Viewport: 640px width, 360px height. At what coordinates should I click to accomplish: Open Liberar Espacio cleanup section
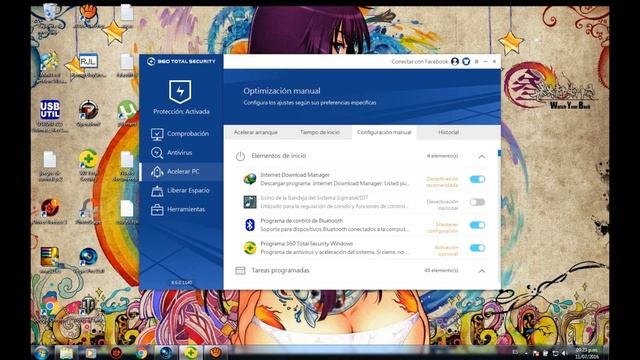pyautogui.click(x=180, y=191)
